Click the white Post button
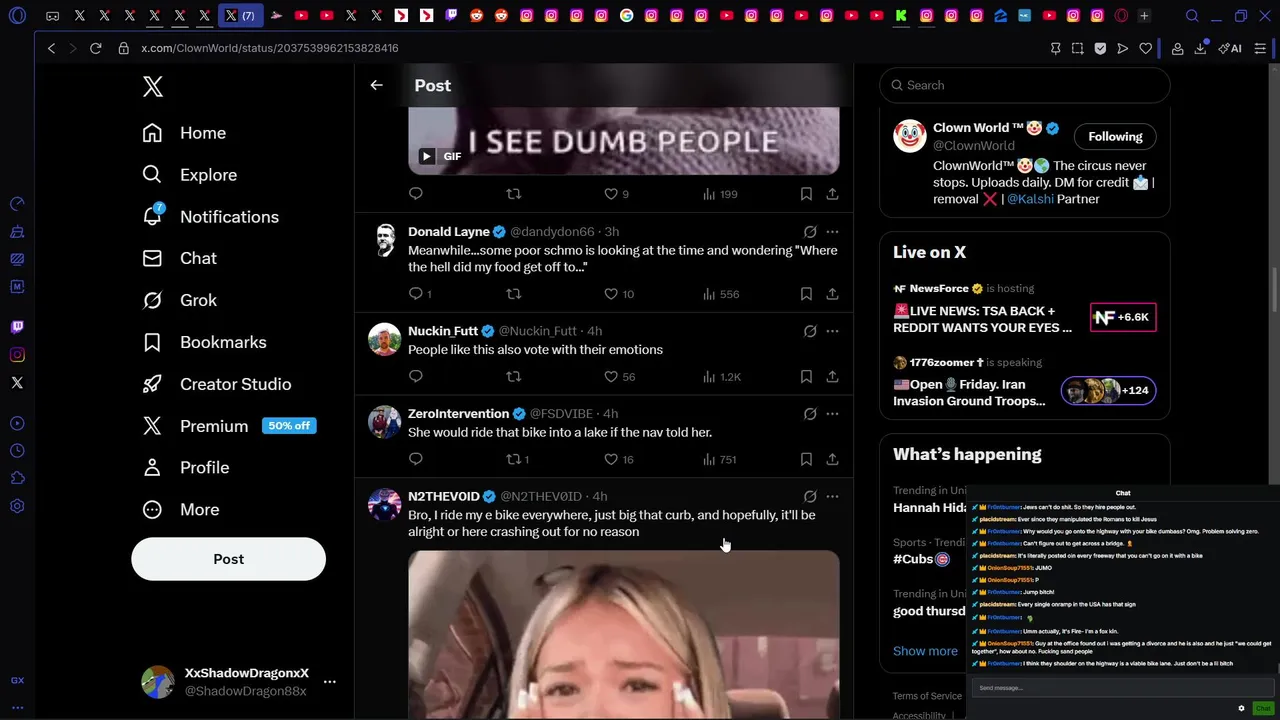1280x720 pixels. (228, 559)
